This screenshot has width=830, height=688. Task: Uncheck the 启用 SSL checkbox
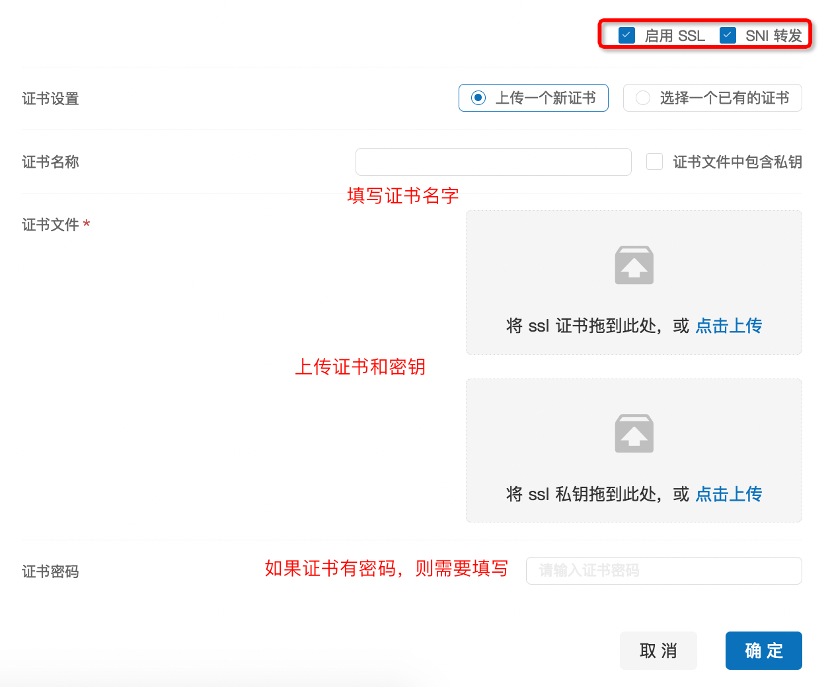click(627, 35)
